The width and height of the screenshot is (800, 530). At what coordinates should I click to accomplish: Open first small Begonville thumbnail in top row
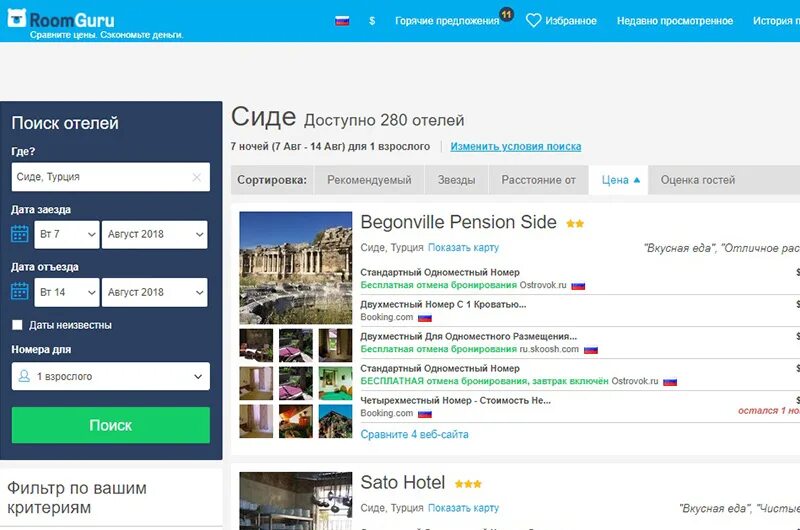(256, 345)
